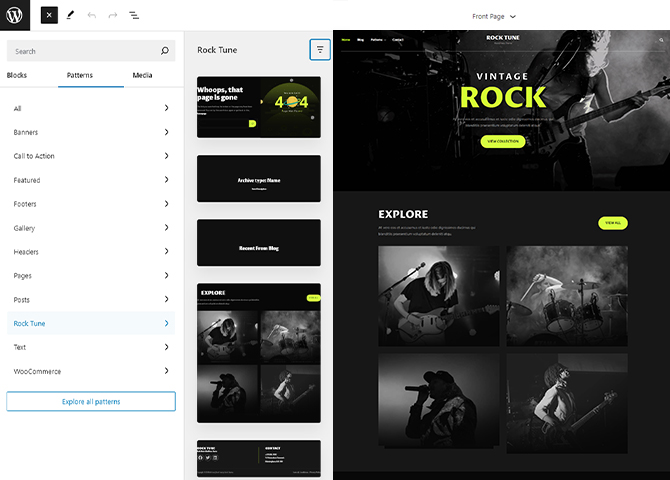Click inside the Search input field

click(x=80, y=51)
